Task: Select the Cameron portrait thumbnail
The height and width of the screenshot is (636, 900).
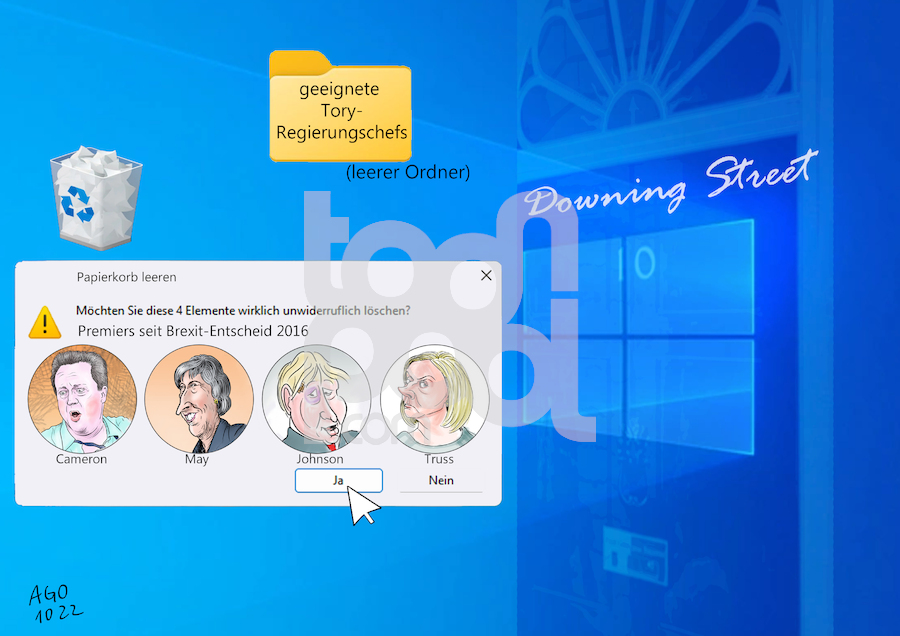Action: coord(82,400)
